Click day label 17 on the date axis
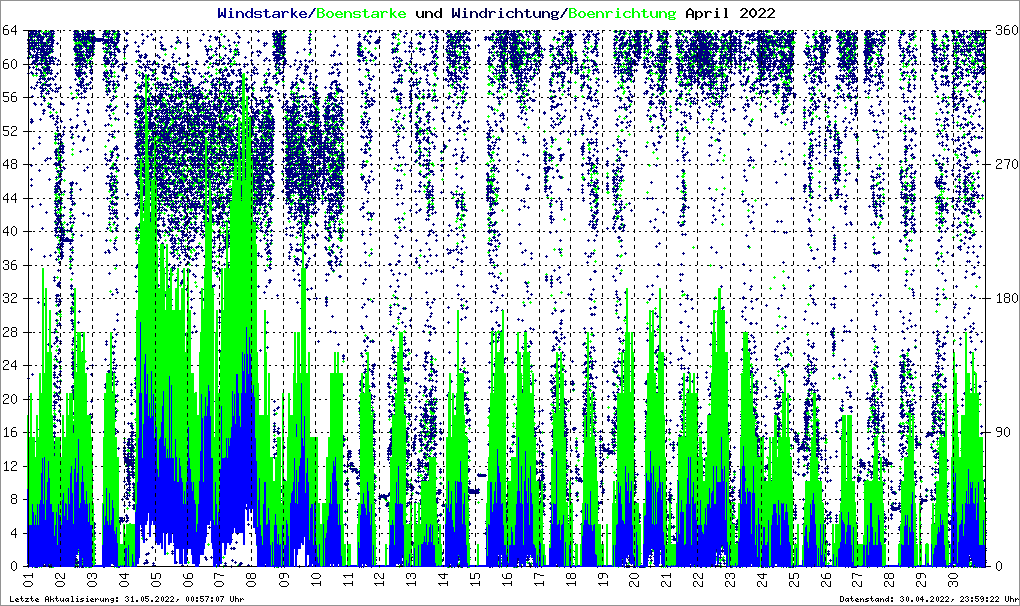This screenshot has height=606, width=1020. 538,577
